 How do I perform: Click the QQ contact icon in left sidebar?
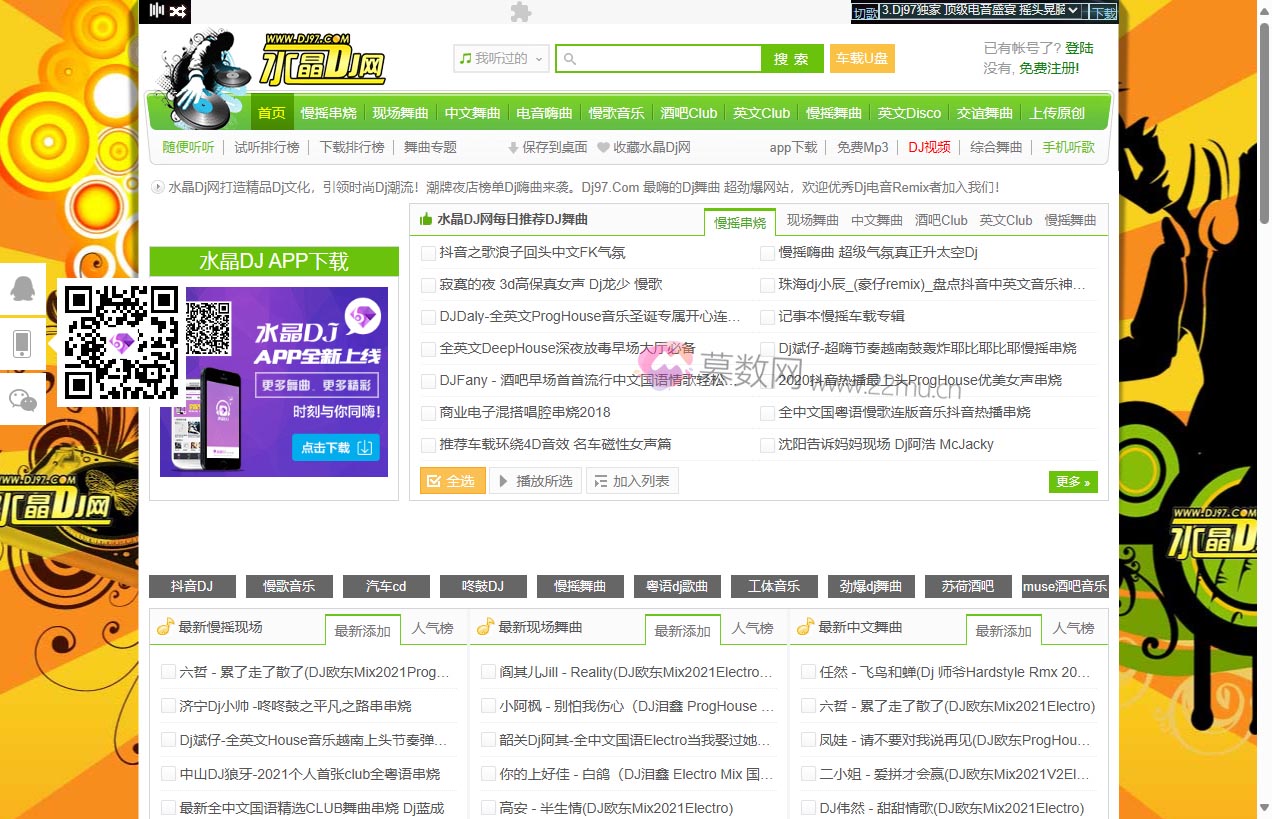click(22, 289)
